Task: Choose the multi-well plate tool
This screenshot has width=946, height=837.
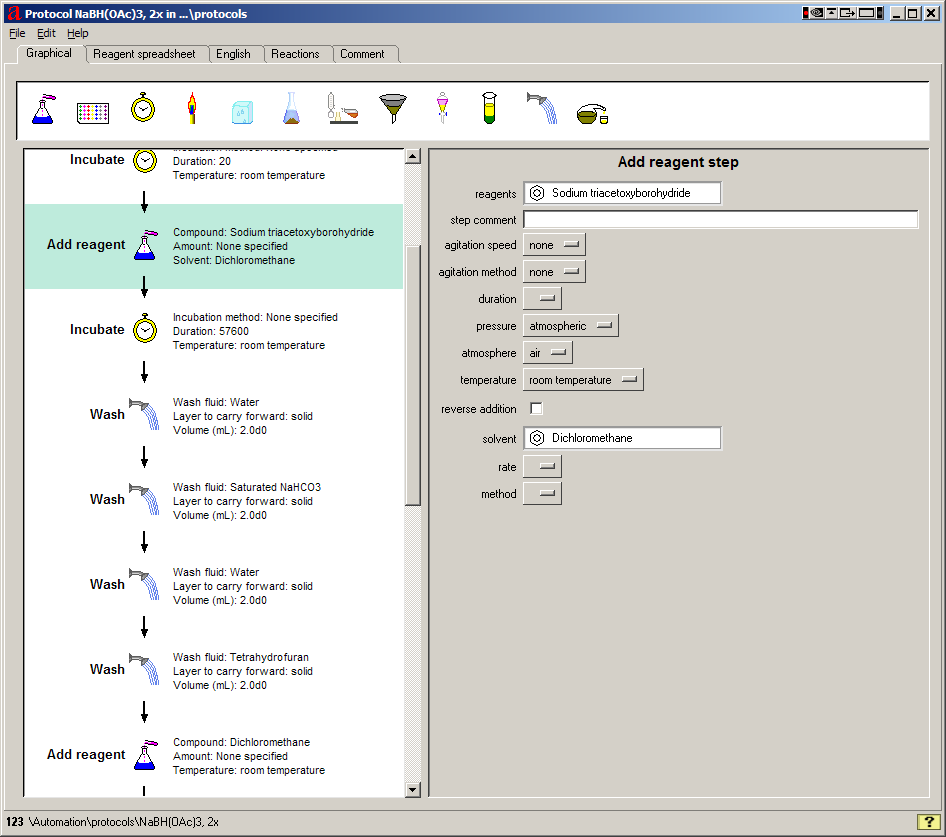Action: click(x=93, y=113)
